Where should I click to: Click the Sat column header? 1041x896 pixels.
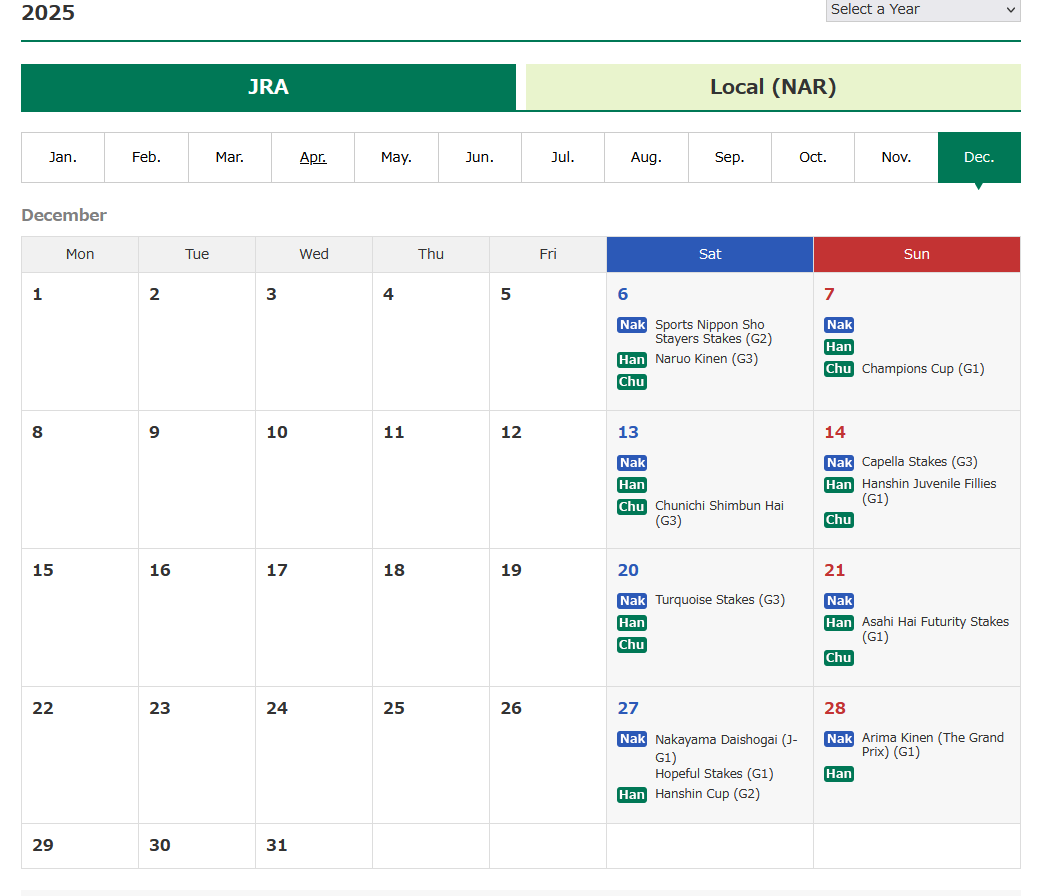pos(710,255)
